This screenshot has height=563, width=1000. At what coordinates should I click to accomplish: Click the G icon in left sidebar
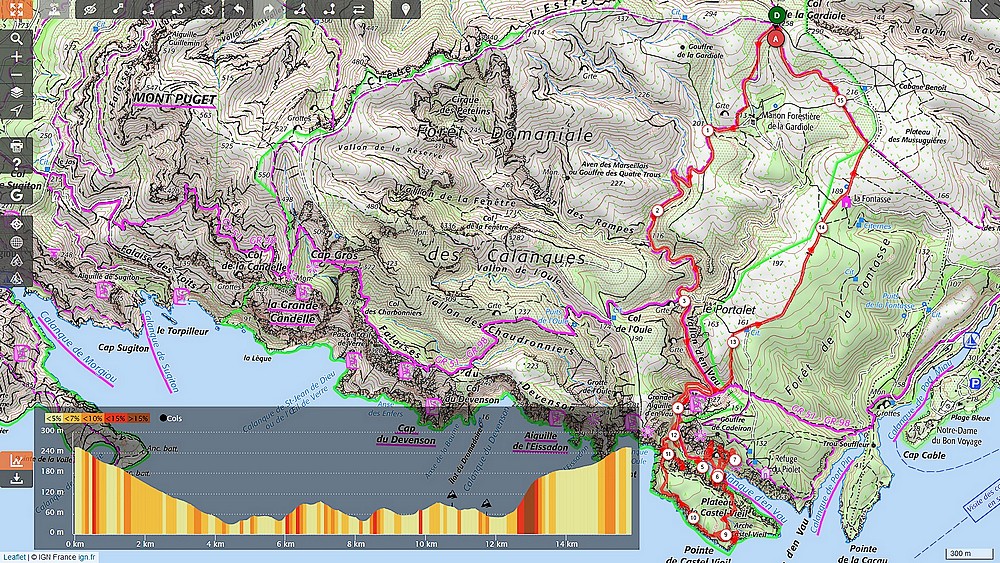click(x=16, y=195)
